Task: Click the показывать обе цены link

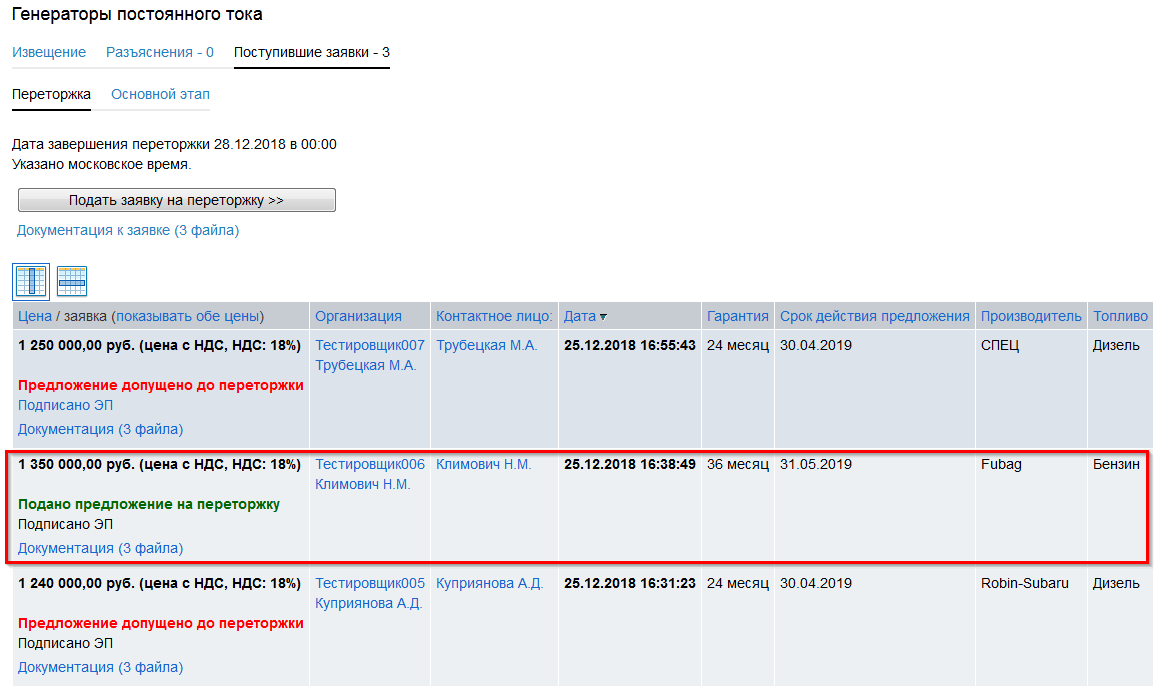Action: [x=189, y=316]
